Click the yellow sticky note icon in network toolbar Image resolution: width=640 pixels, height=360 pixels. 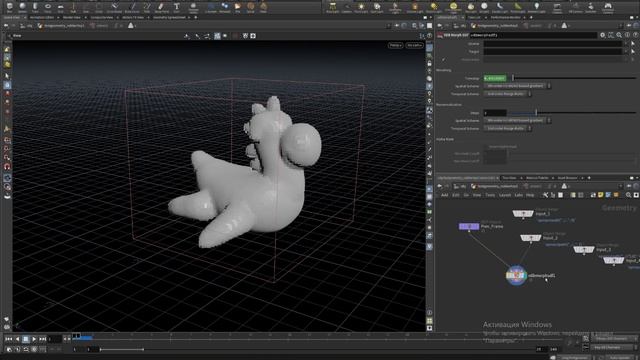(600, 196)
